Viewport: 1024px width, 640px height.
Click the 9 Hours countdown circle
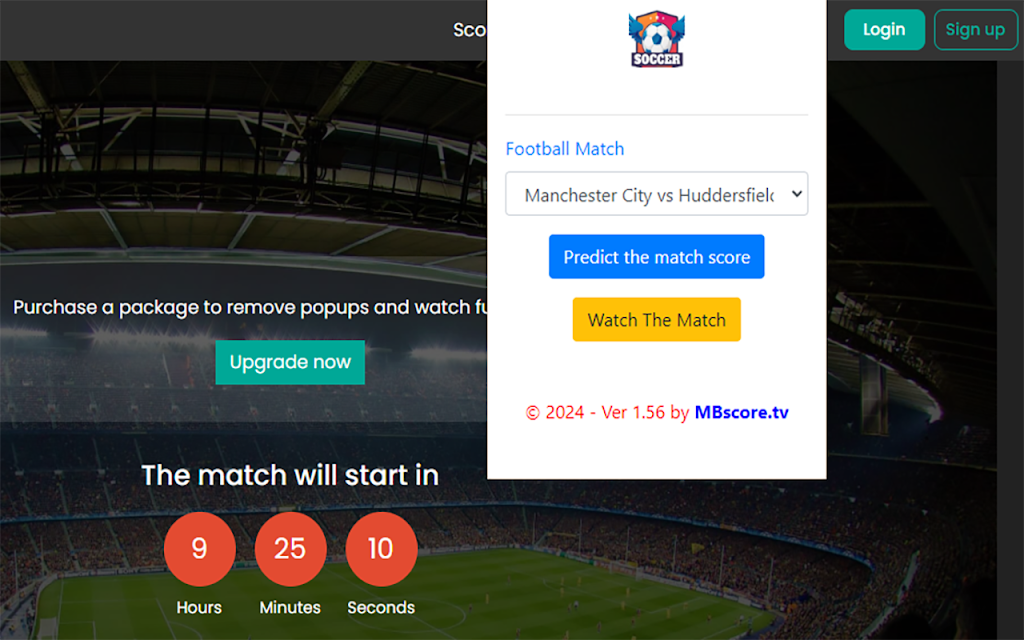point(199,549)
